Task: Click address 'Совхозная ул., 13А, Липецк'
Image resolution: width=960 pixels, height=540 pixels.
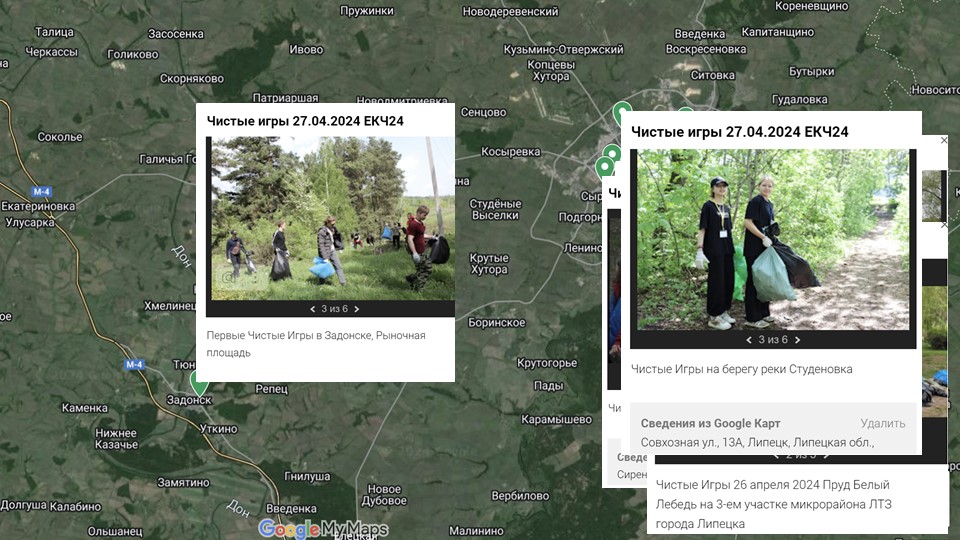Action: [757, 442]
